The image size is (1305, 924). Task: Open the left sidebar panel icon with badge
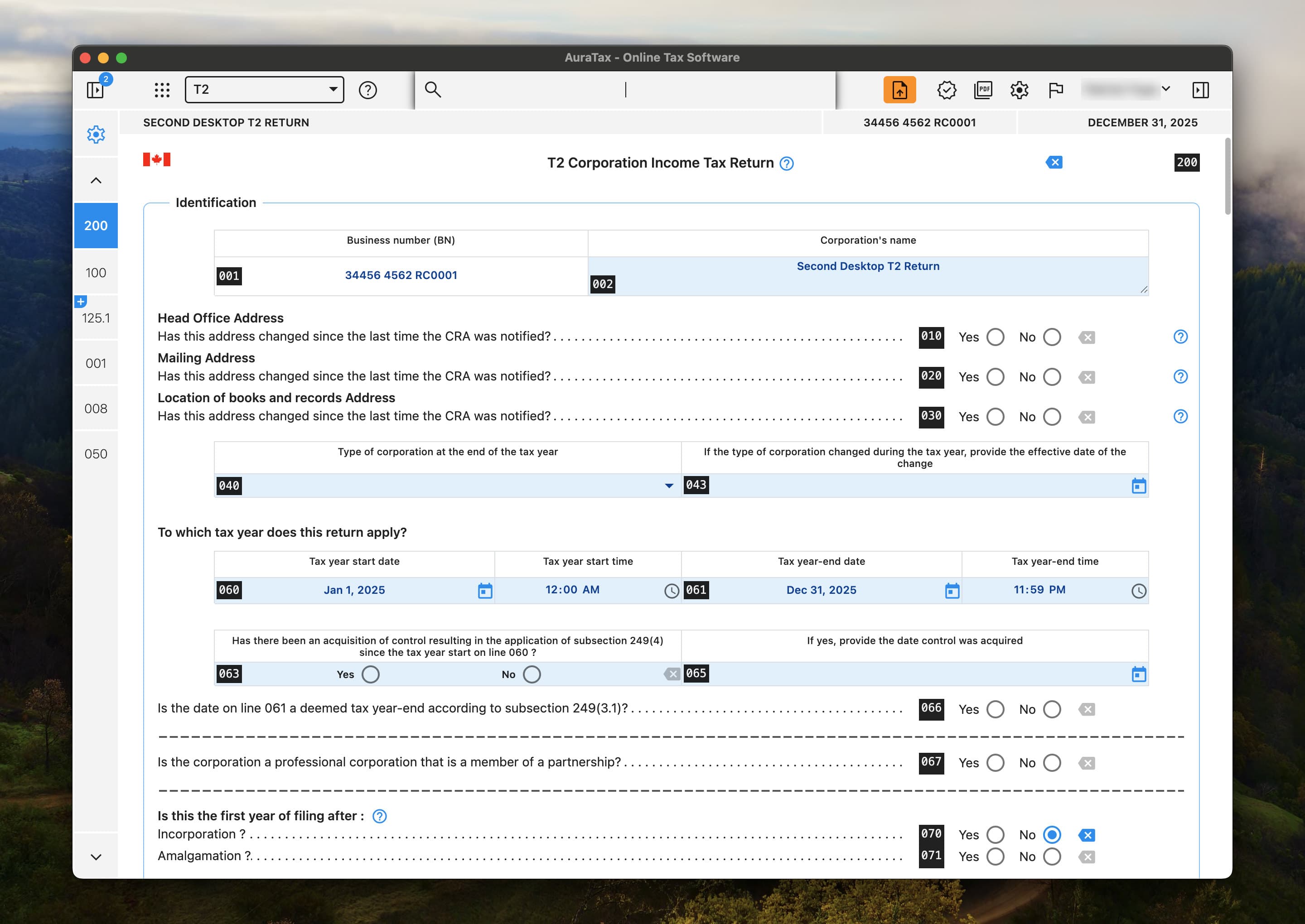click(x=96, y=90)
